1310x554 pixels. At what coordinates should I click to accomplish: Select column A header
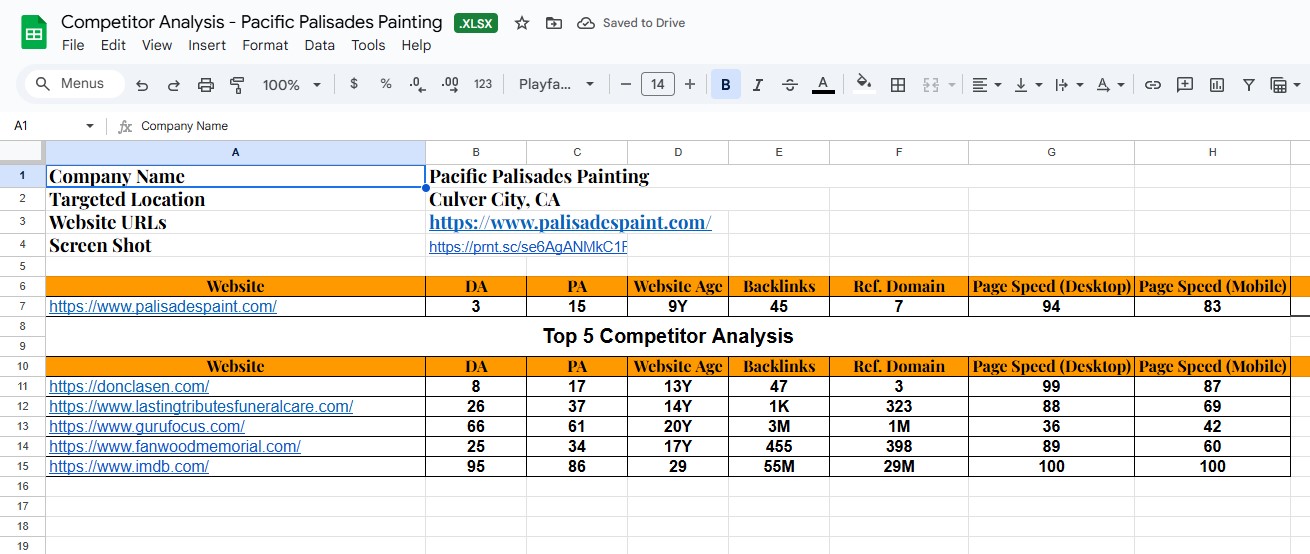coord(236,152)
